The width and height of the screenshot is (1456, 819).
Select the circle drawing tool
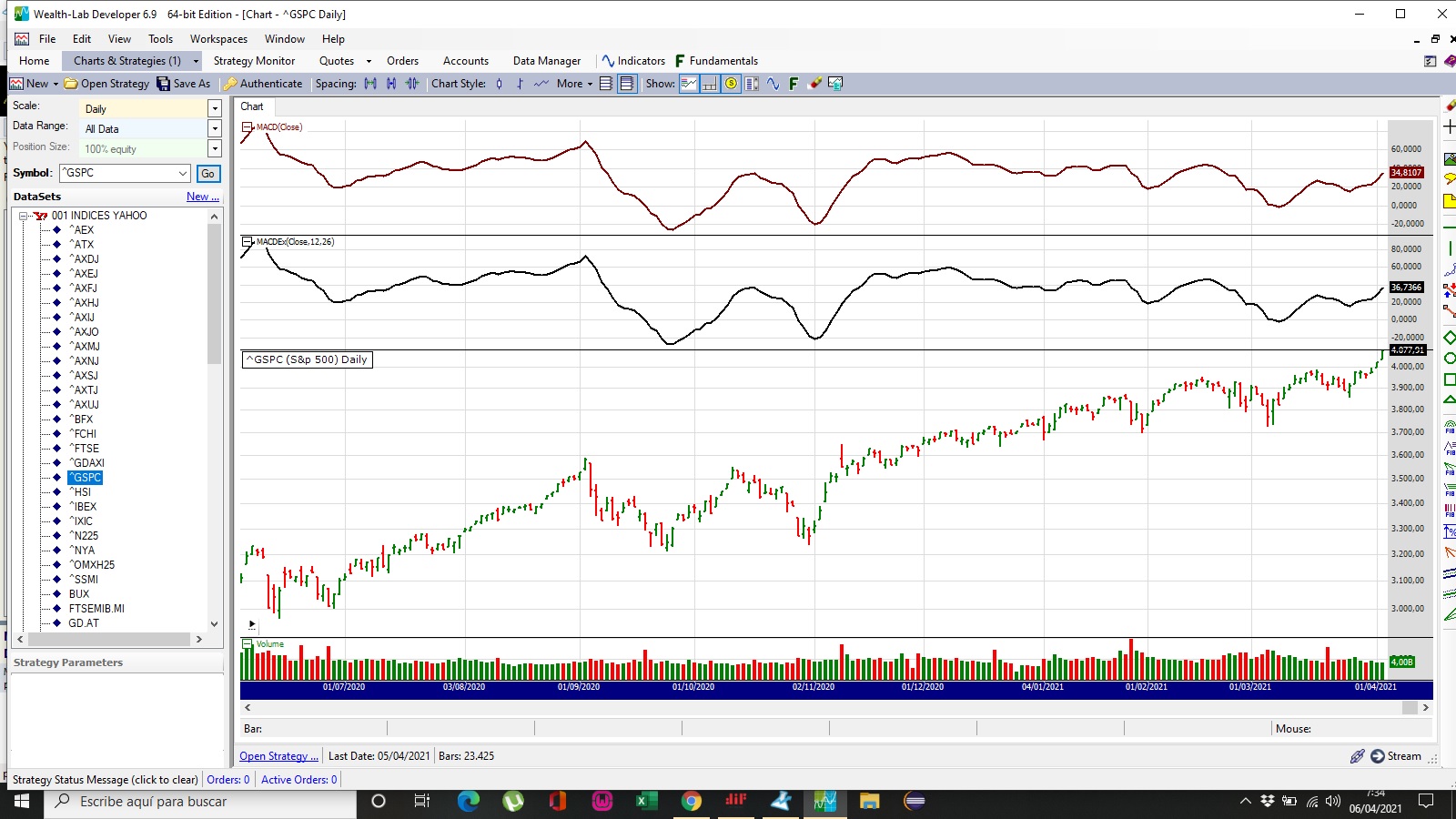1450,358
